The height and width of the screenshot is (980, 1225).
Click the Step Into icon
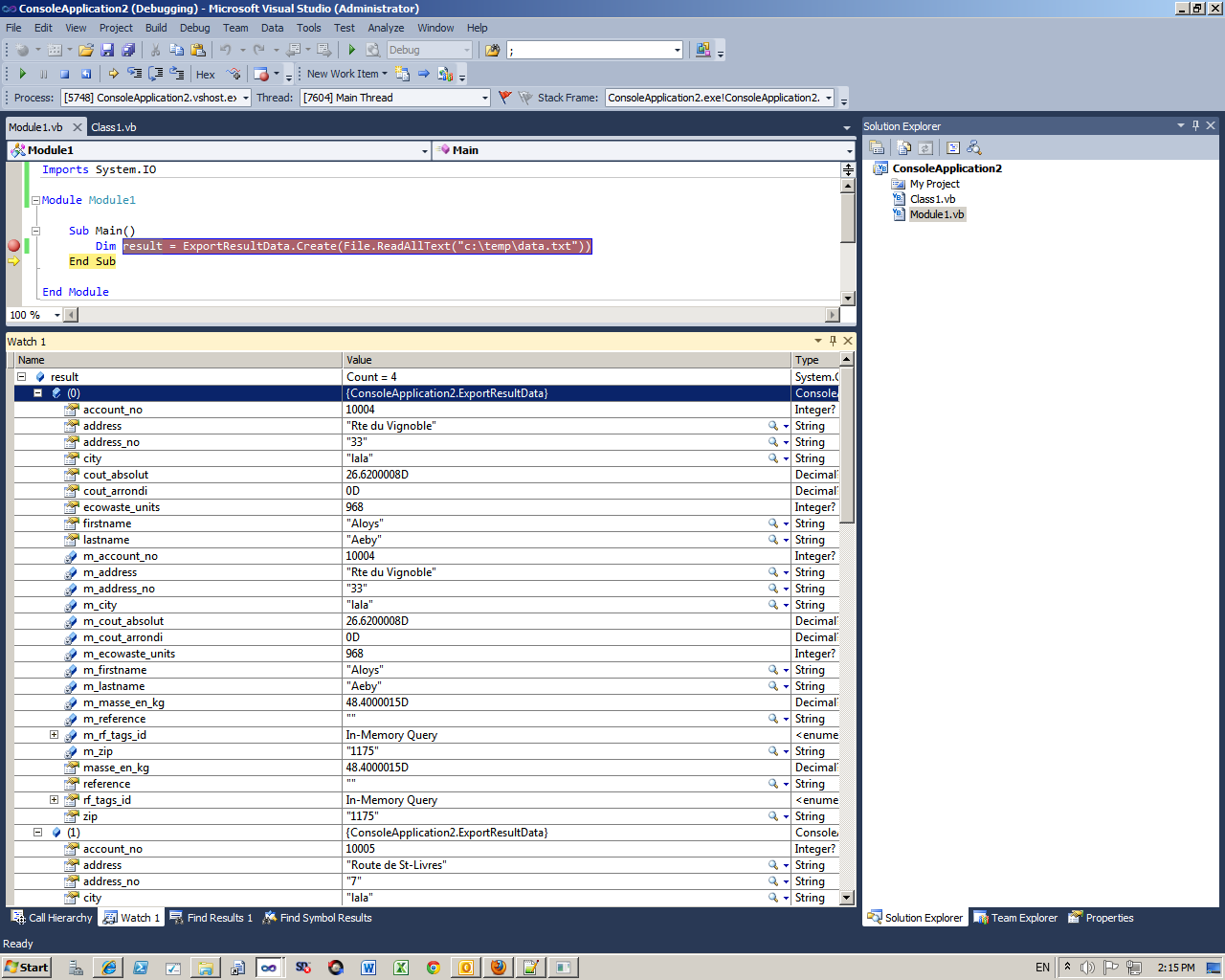[135, 74]
